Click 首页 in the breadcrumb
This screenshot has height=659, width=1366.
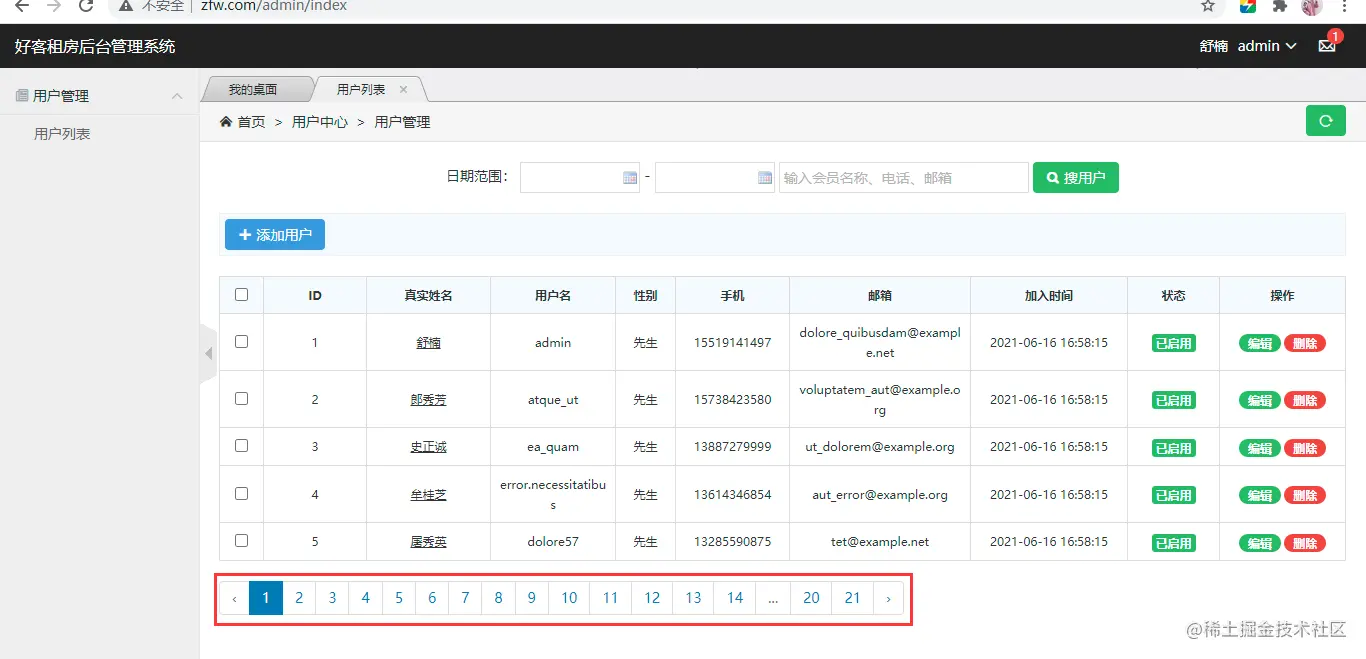point(251,122)
